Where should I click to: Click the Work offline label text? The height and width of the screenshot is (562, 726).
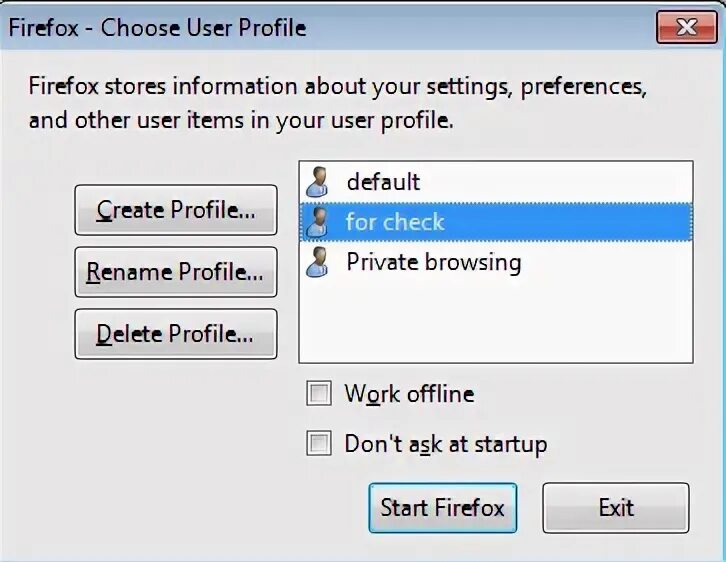click(409, 394)
